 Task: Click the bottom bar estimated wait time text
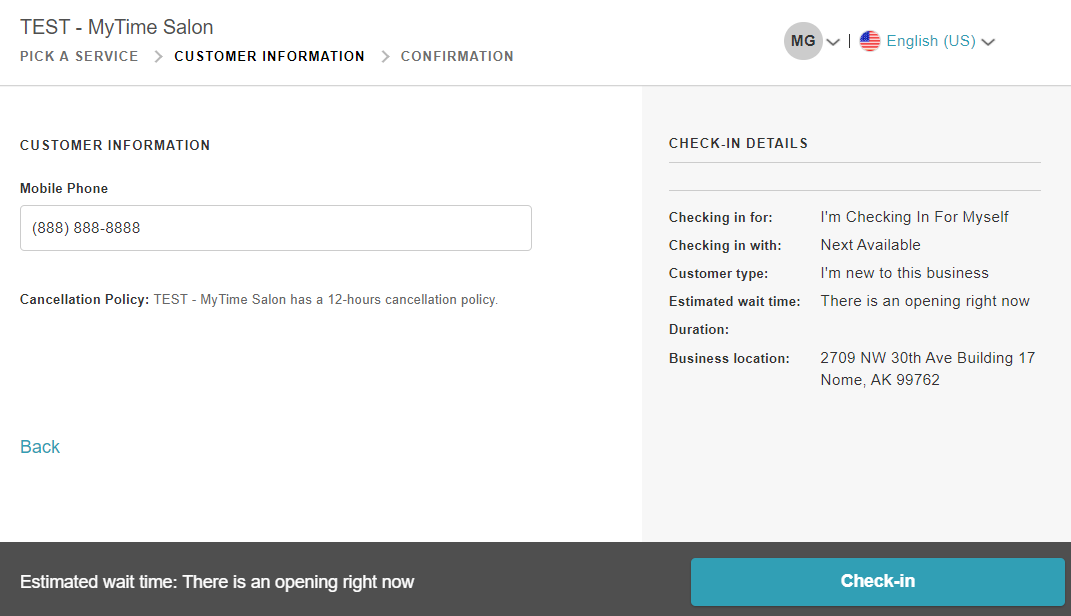pos(217,582)
